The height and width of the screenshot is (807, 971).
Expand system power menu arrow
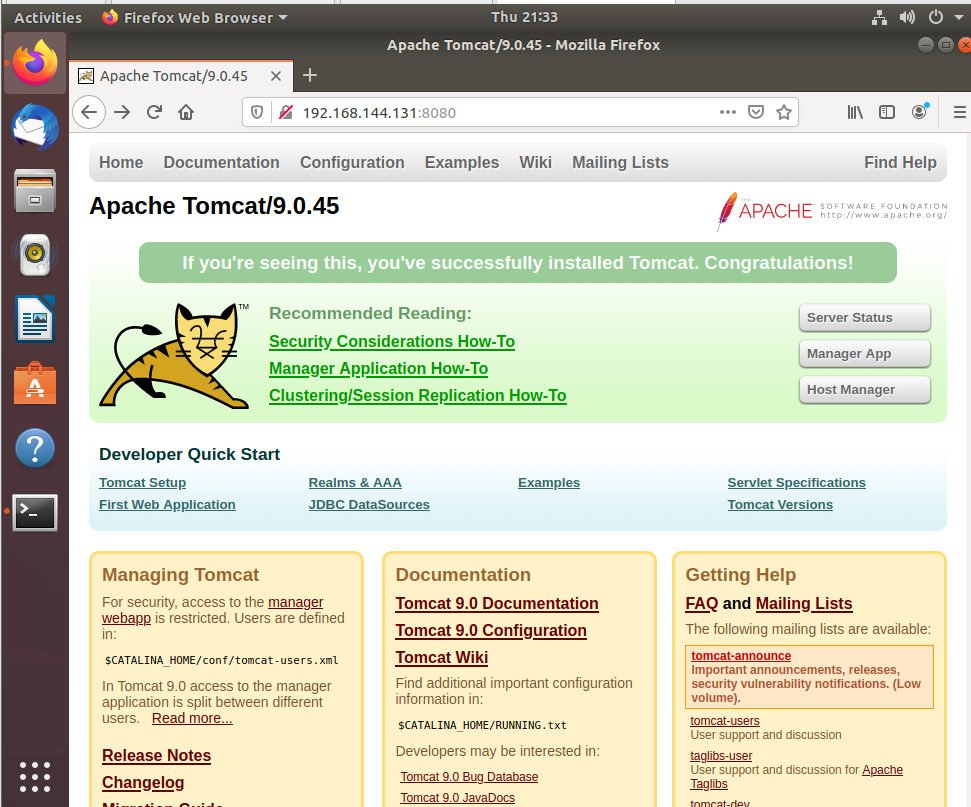tap(959, 17)
